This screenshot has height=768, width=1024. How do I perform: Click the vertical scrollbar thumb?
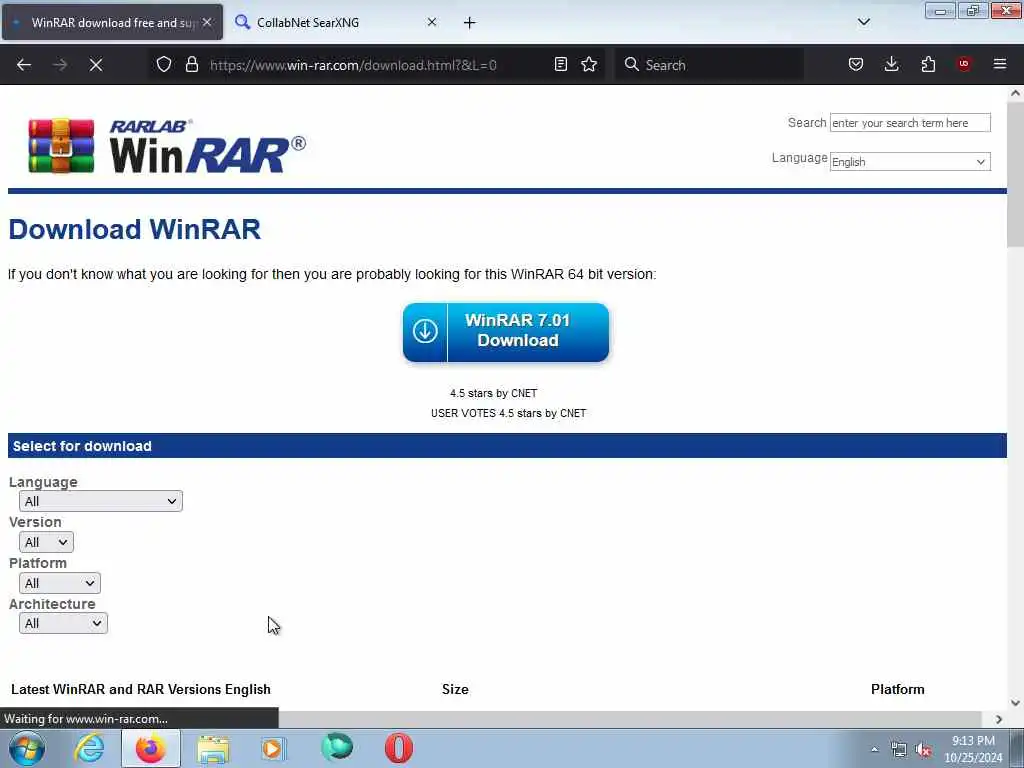tap(1015, 176)
